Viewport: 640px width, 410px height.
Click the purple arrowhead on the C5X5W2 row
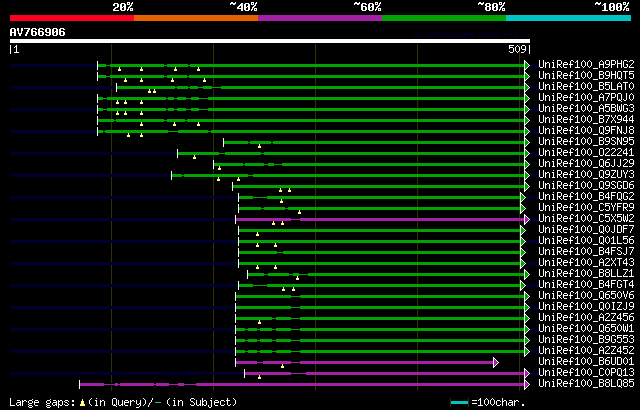(x=527, y=219)
